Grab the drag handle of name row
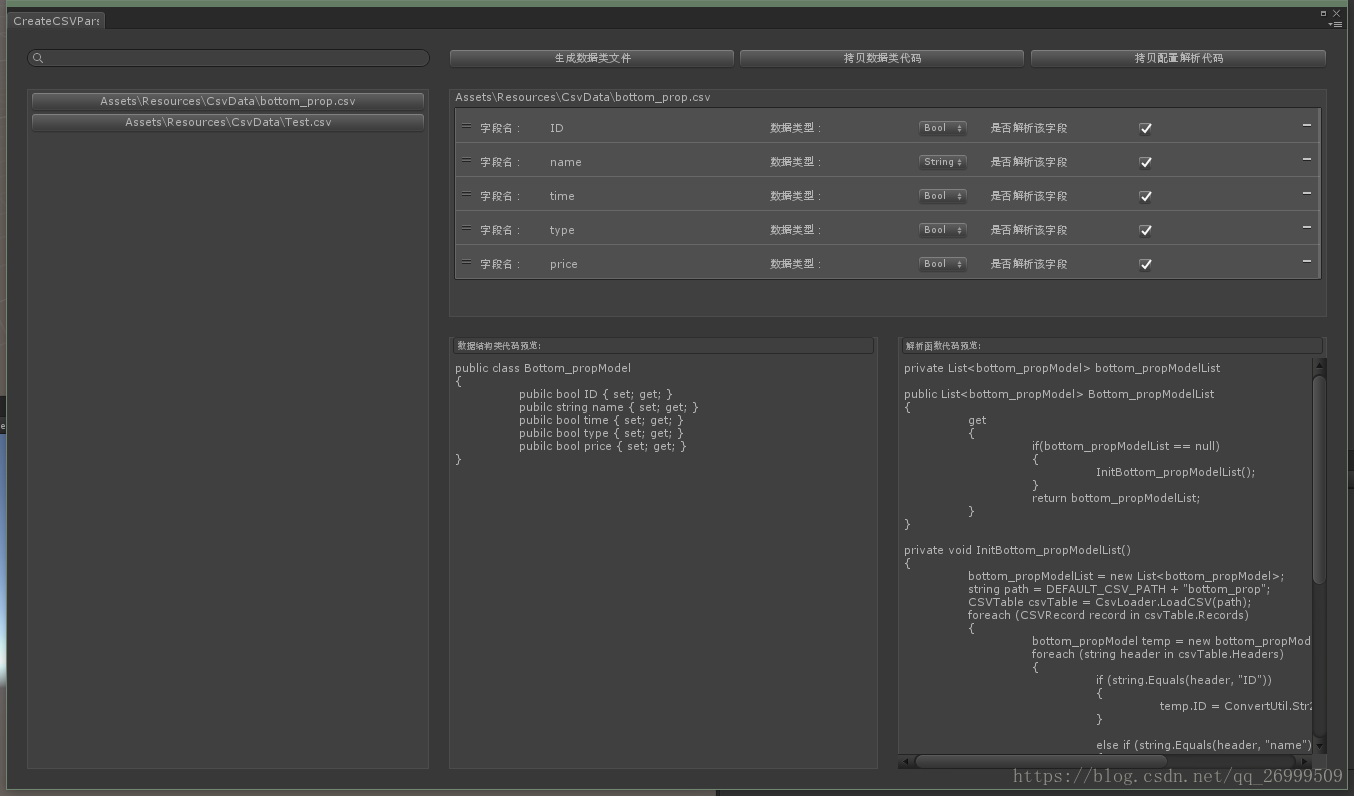Screen dimensions: 1354x796 (466, 160)
